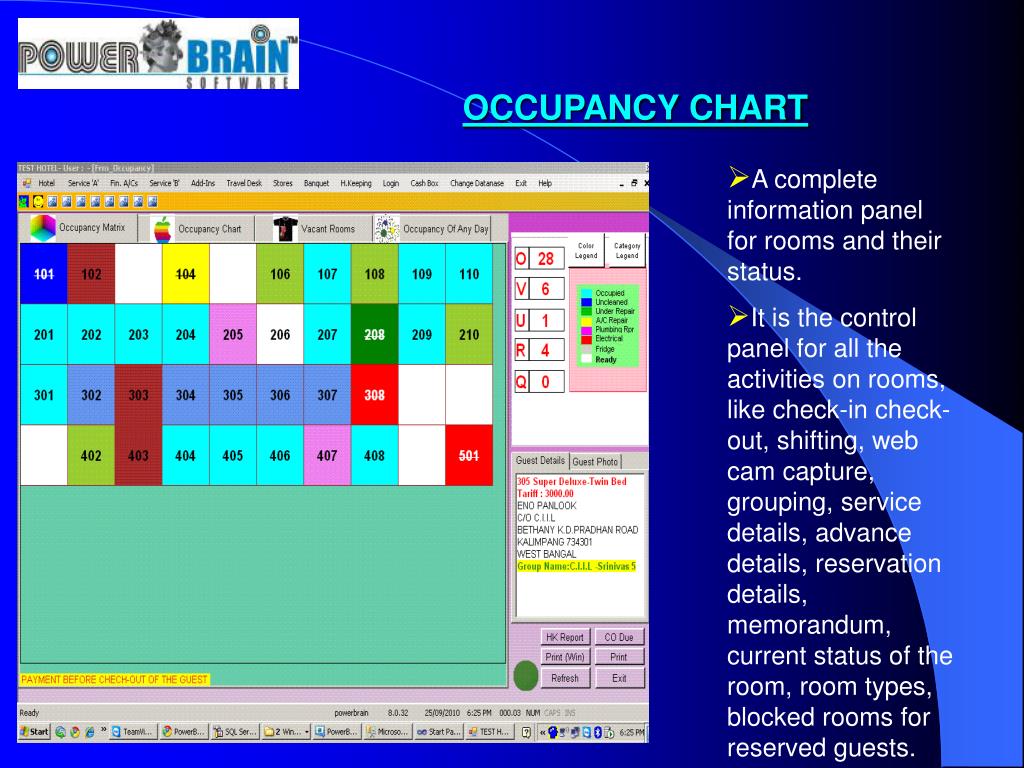Click the 305 Super Deluxe-Twin Bed text
Screen dimensions: 1024x768
pyautogui.click(x=571, y=481)
